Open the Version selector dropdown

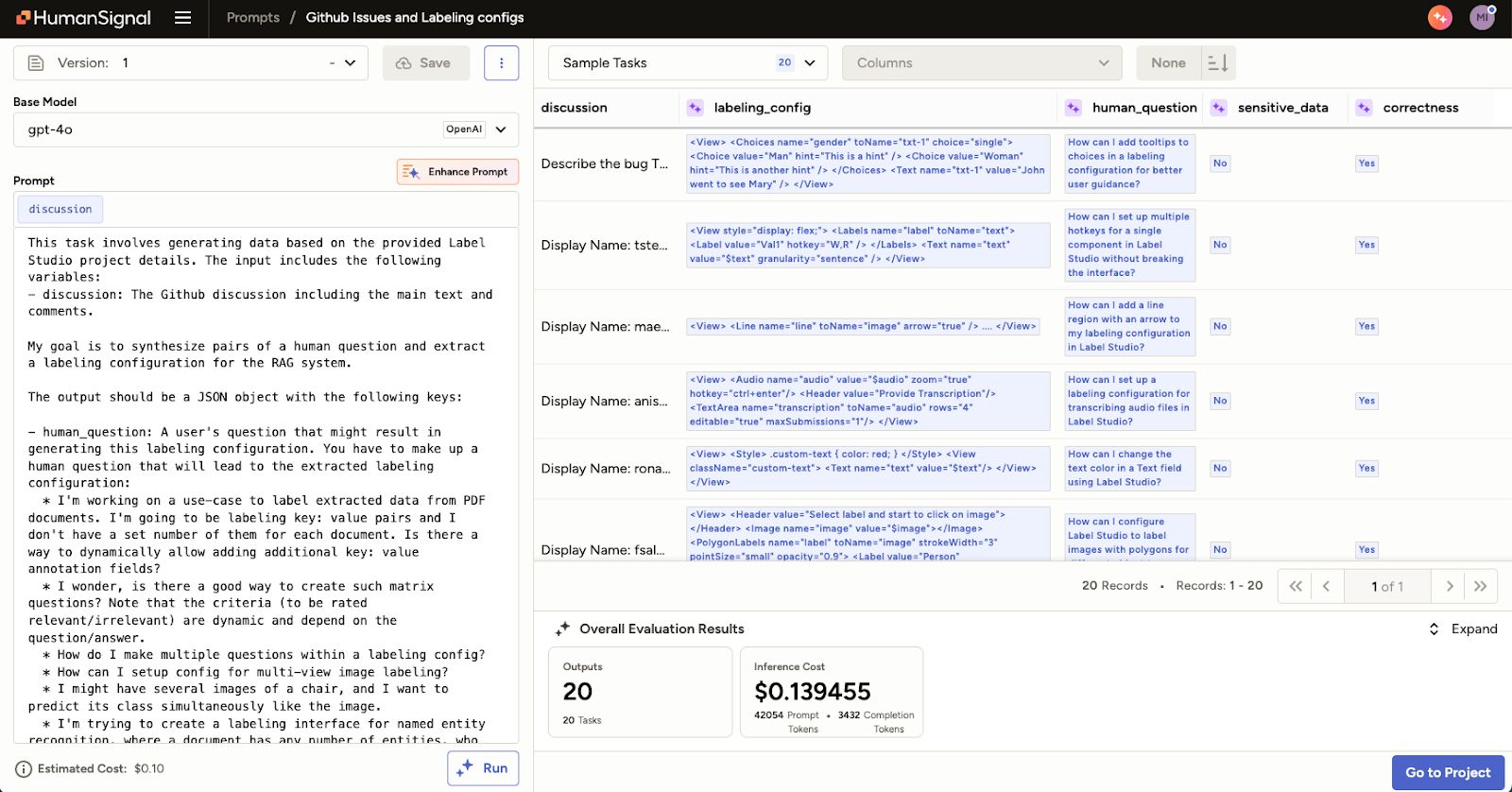coord(191,63)
